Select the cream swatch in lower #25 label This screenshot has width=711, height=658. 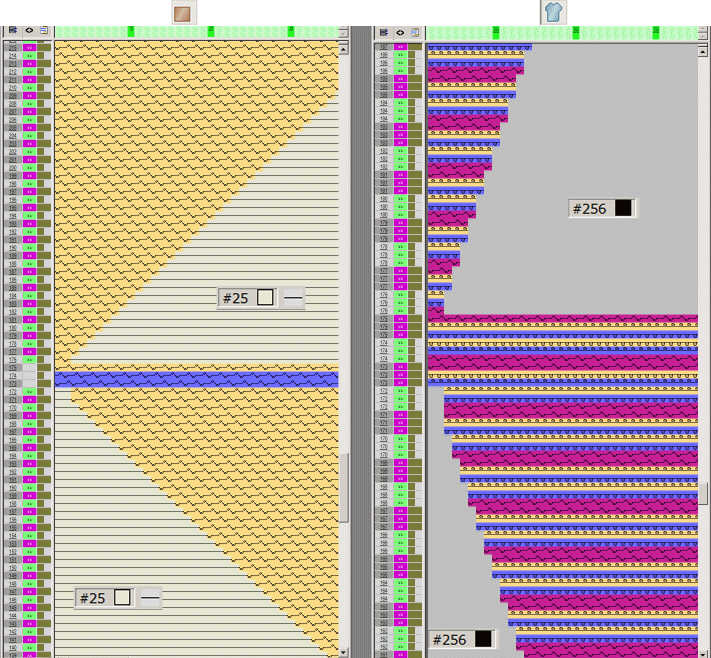click(122, 598)
